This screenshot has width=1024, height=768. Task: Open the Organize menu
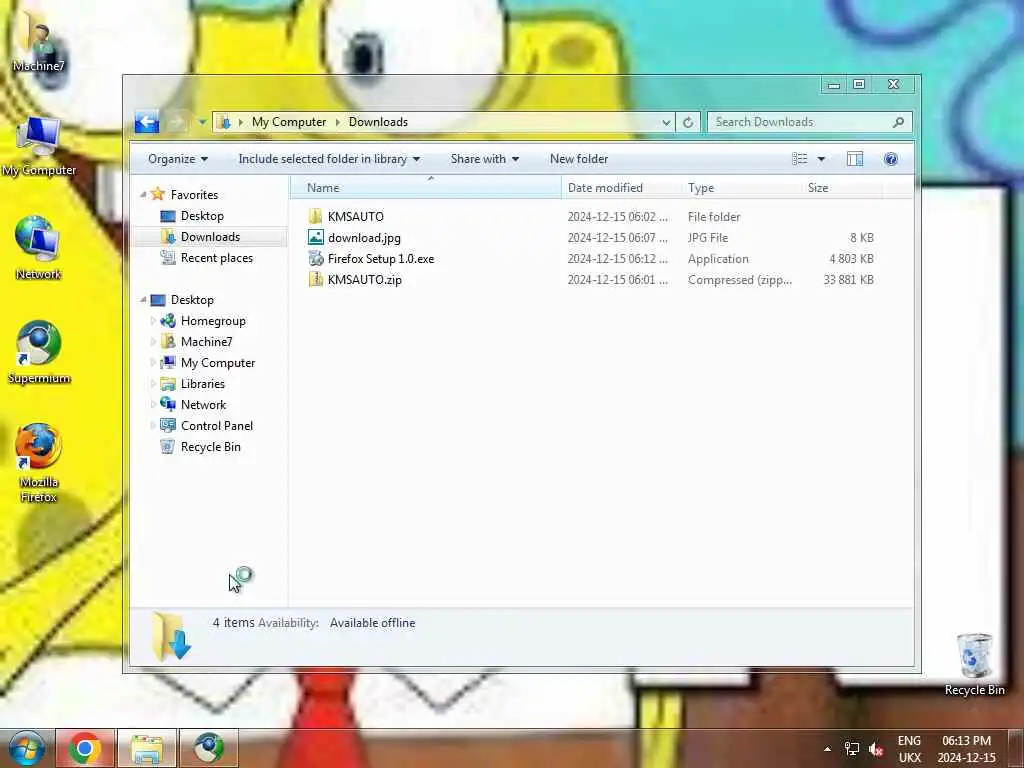pyautogui.click(x=178, y=159)
